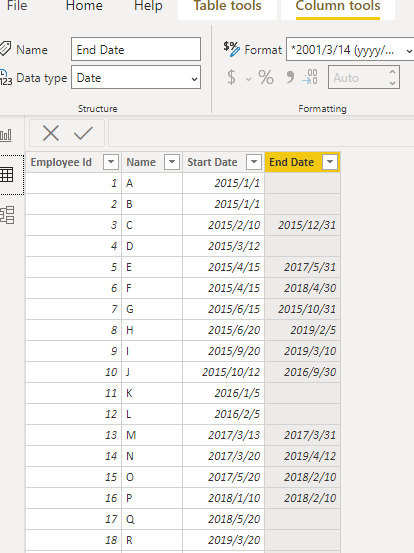Click the formula bar input area
This screenshot has width=414, height=553.
click(x=261, y=133)
